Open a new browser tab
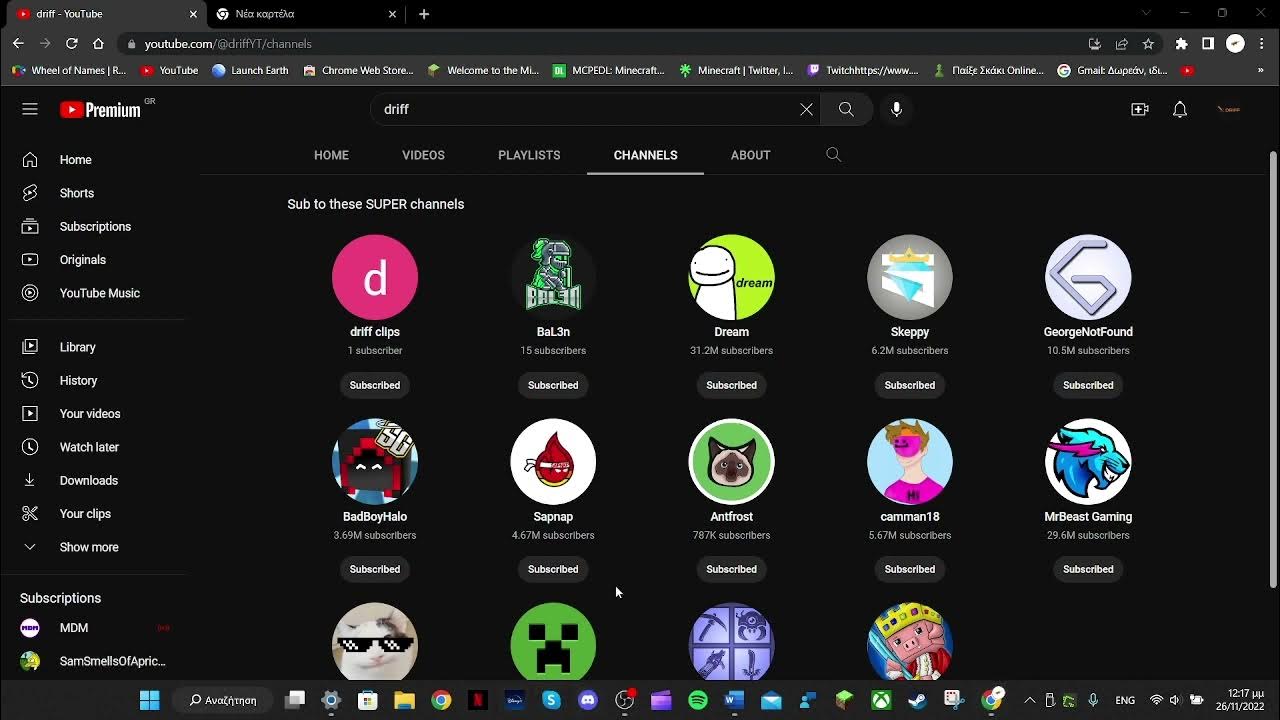Image resolution: width=1280 pixels, height=720 pixels. [424, 14]
